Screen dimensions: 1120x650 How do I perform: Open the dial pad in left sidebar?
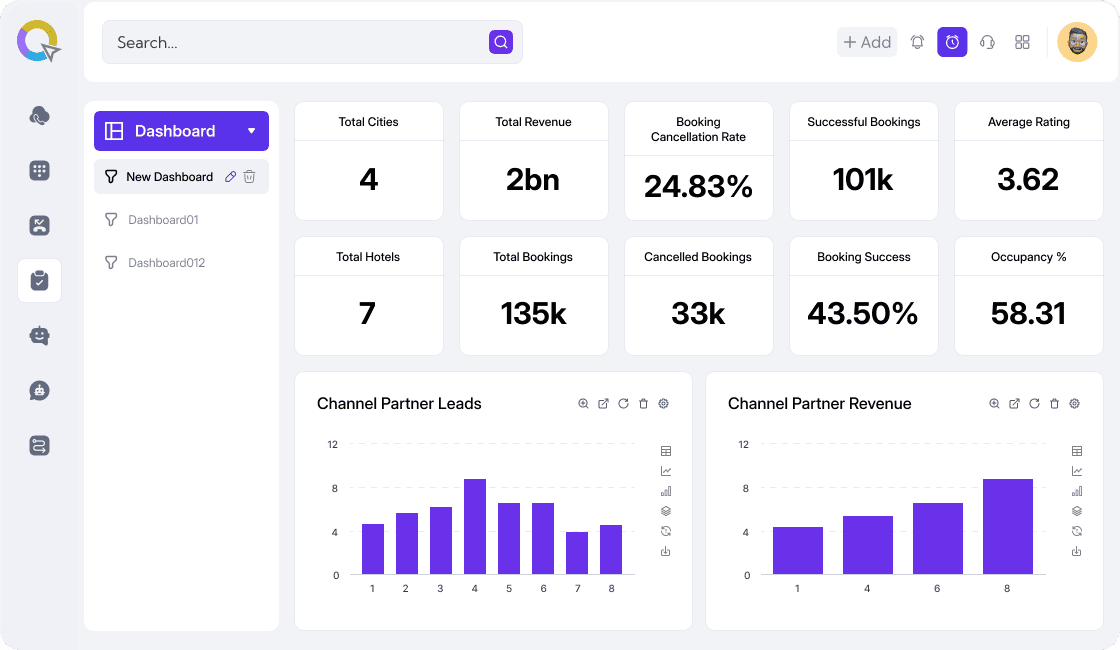(x=40, y=171)
